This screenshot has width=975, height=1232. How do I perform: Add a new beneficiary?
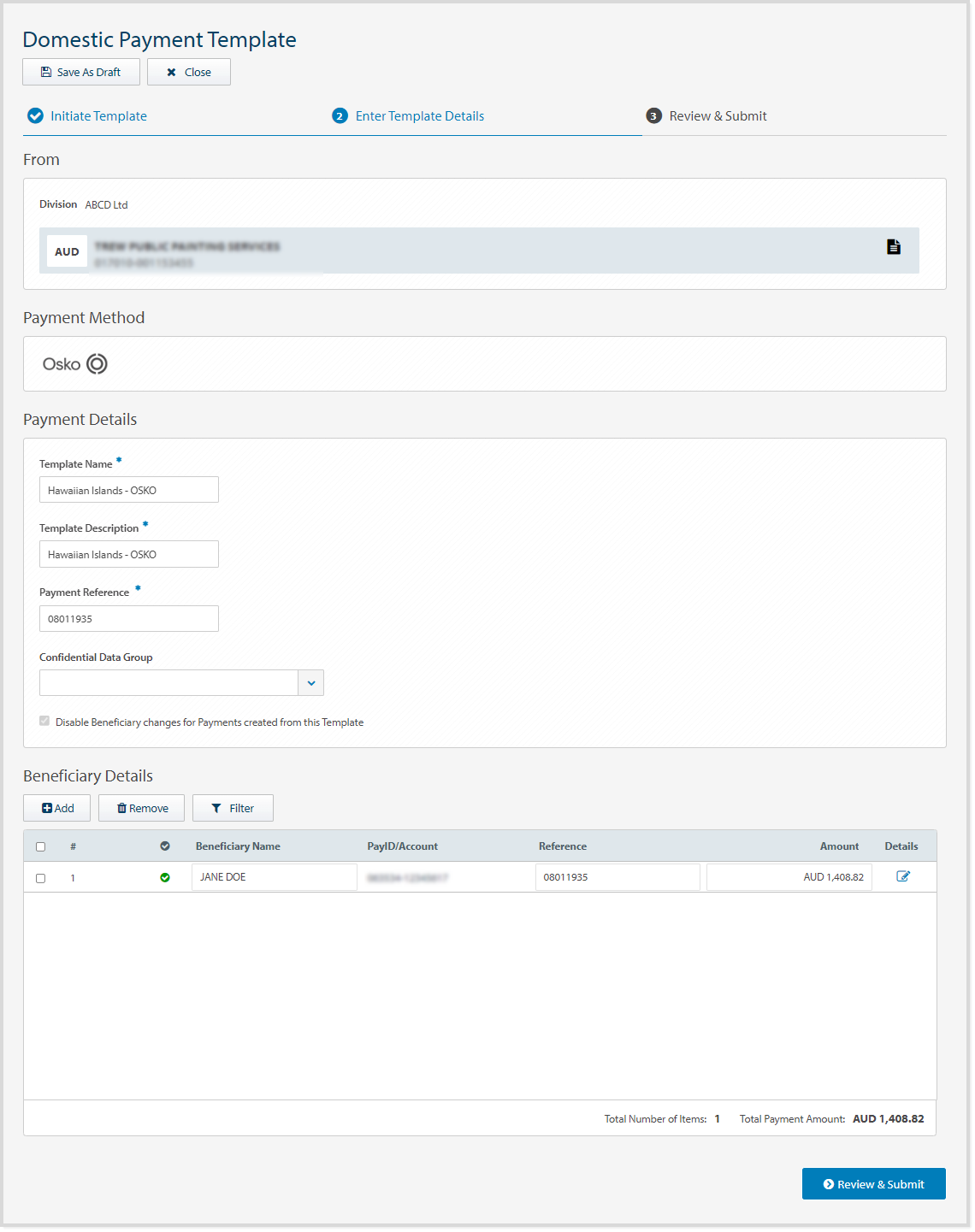57,808
